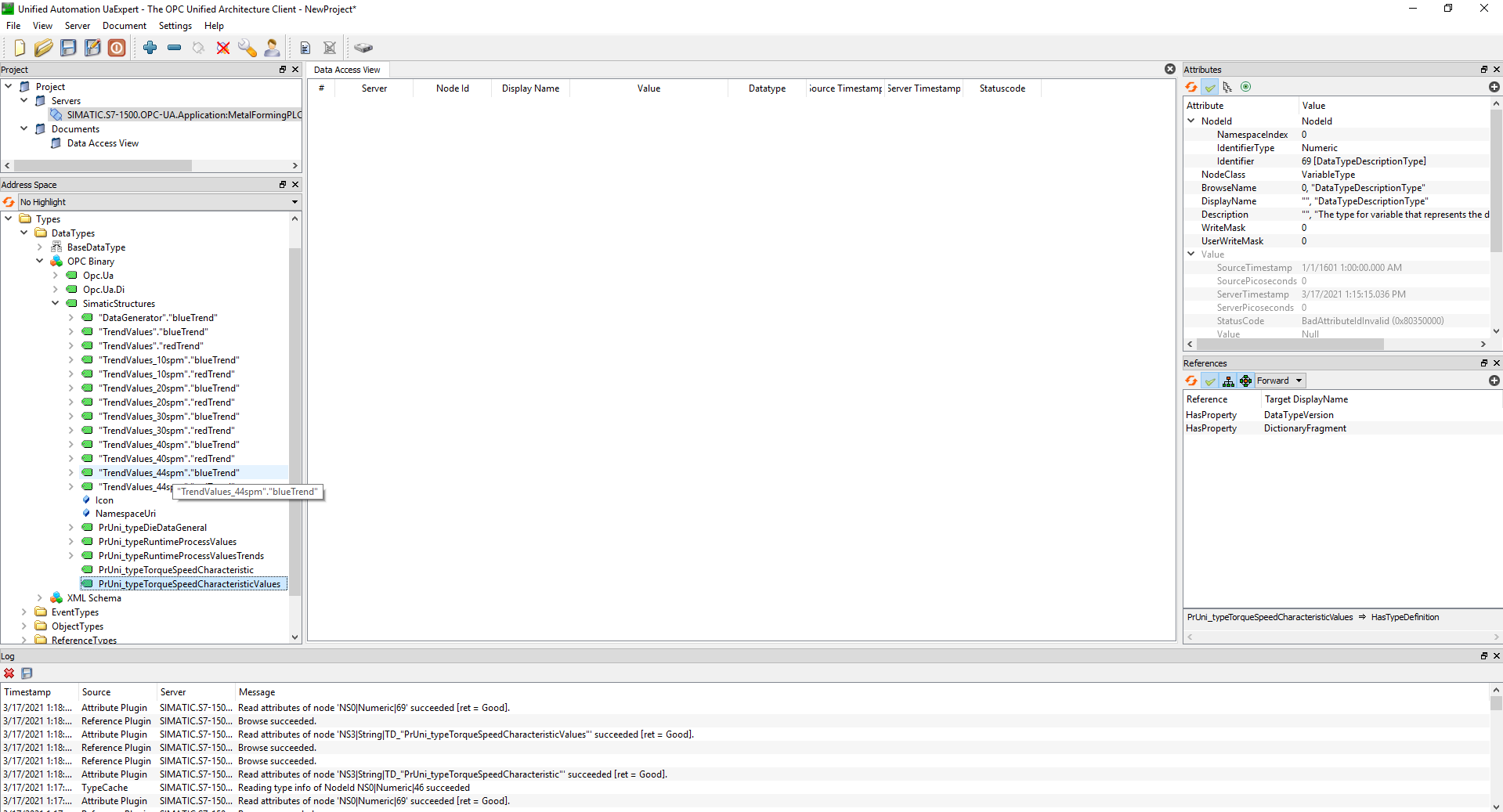Image resolution: width=1503 pixels, height=812 pixels.
Task: Add a server with the plus icon
Action: (x=150, y=48)
